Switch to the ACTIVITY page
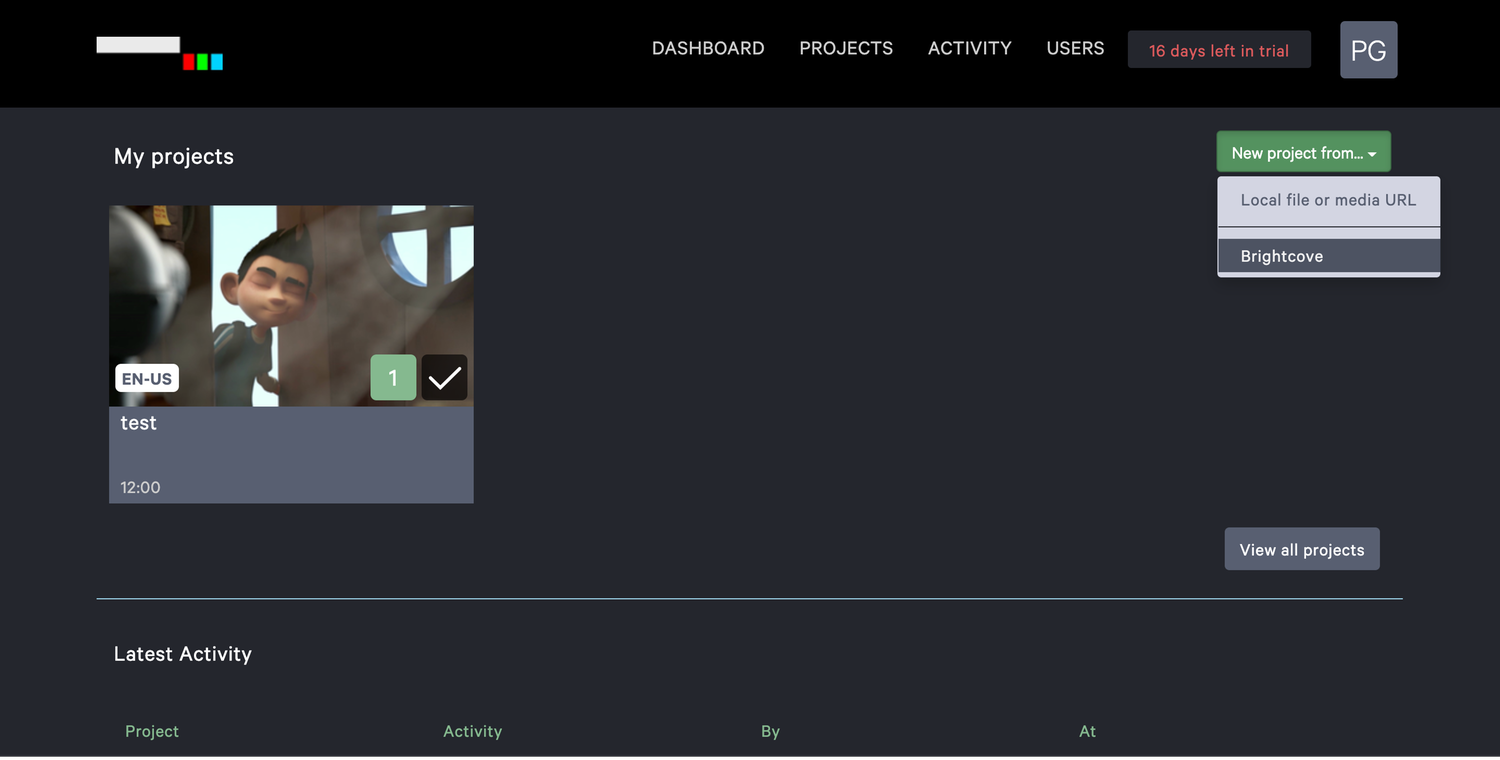1500x760 pixels. coord(969,48)
